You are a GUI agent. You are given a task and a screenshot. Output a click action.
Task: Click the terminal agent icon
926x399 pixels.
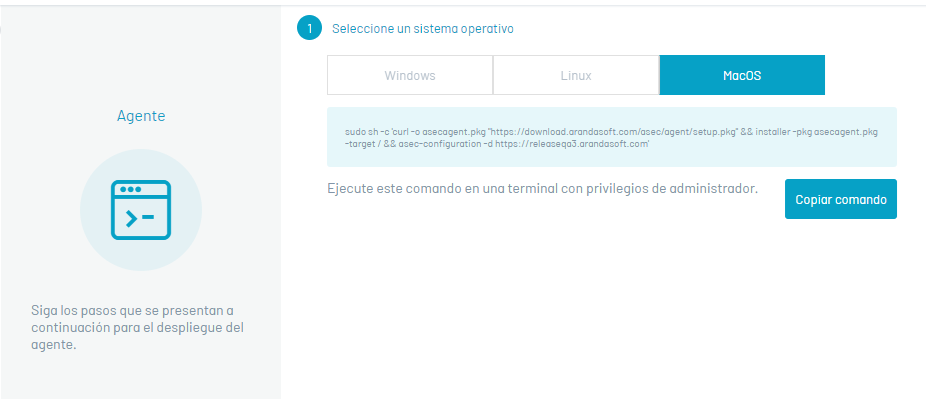(x=141, y=210)
